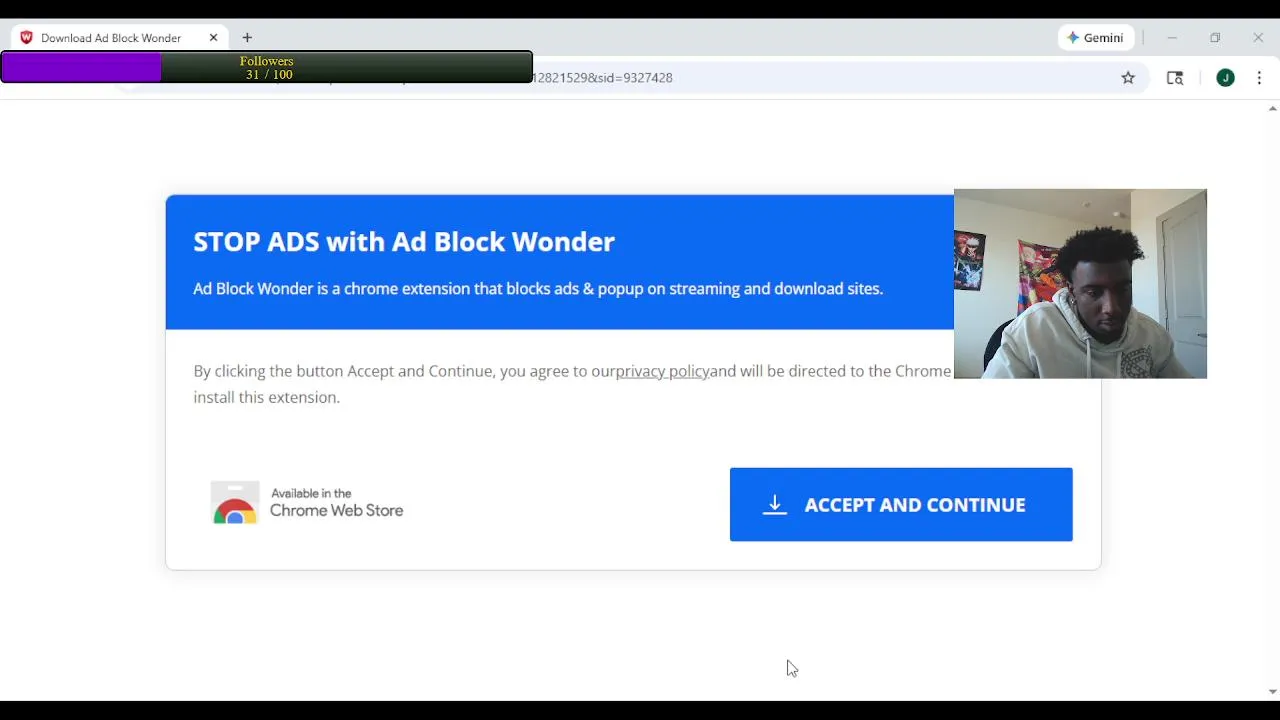Image resolution: width=1280 pixels, height=720 pixels.
Task: Click the page scrollbar down arrow
Action: pyautogui.click(x=1272, y=692)
